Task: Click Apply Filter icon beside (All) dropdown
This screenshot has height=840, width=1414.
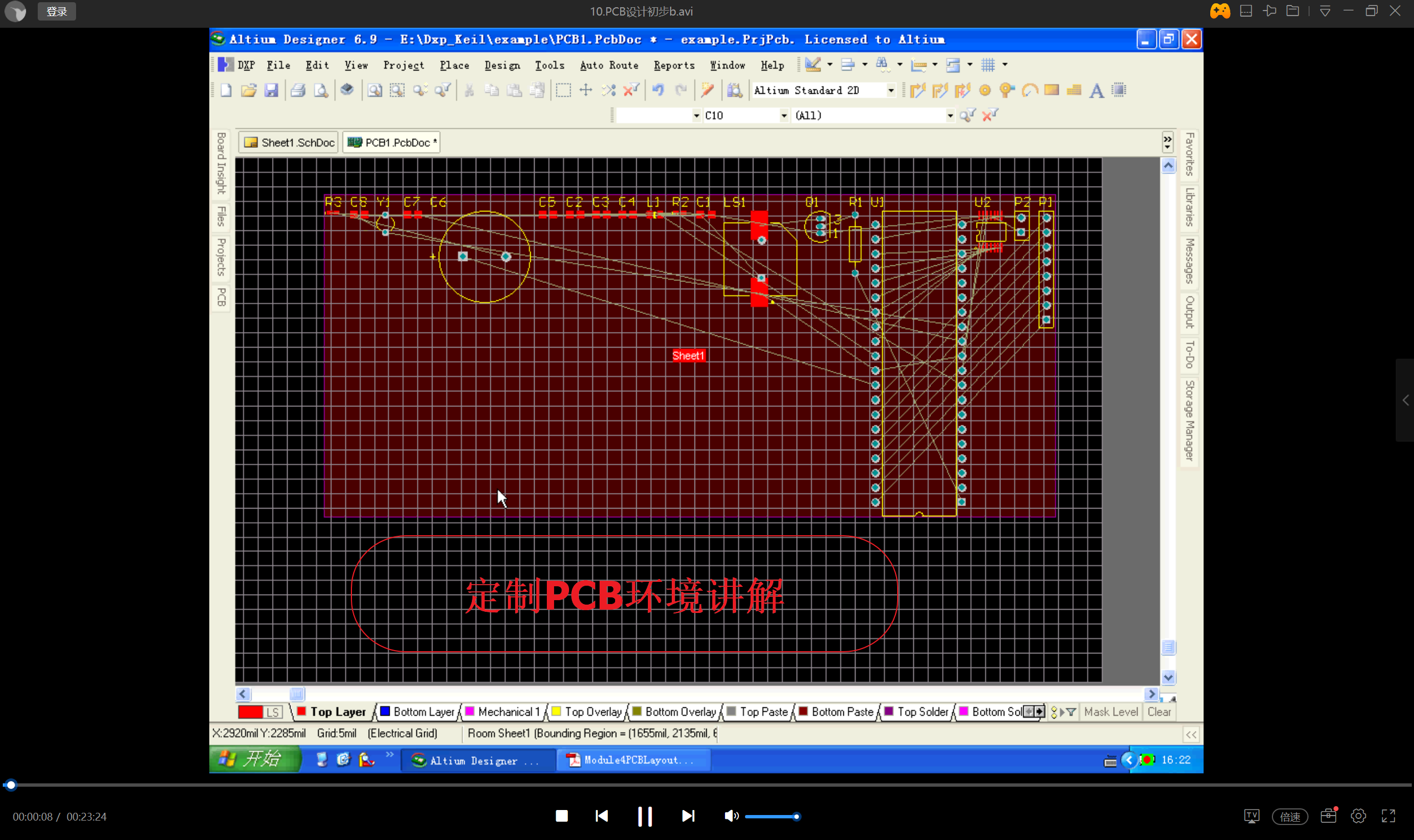Action: 968,115
